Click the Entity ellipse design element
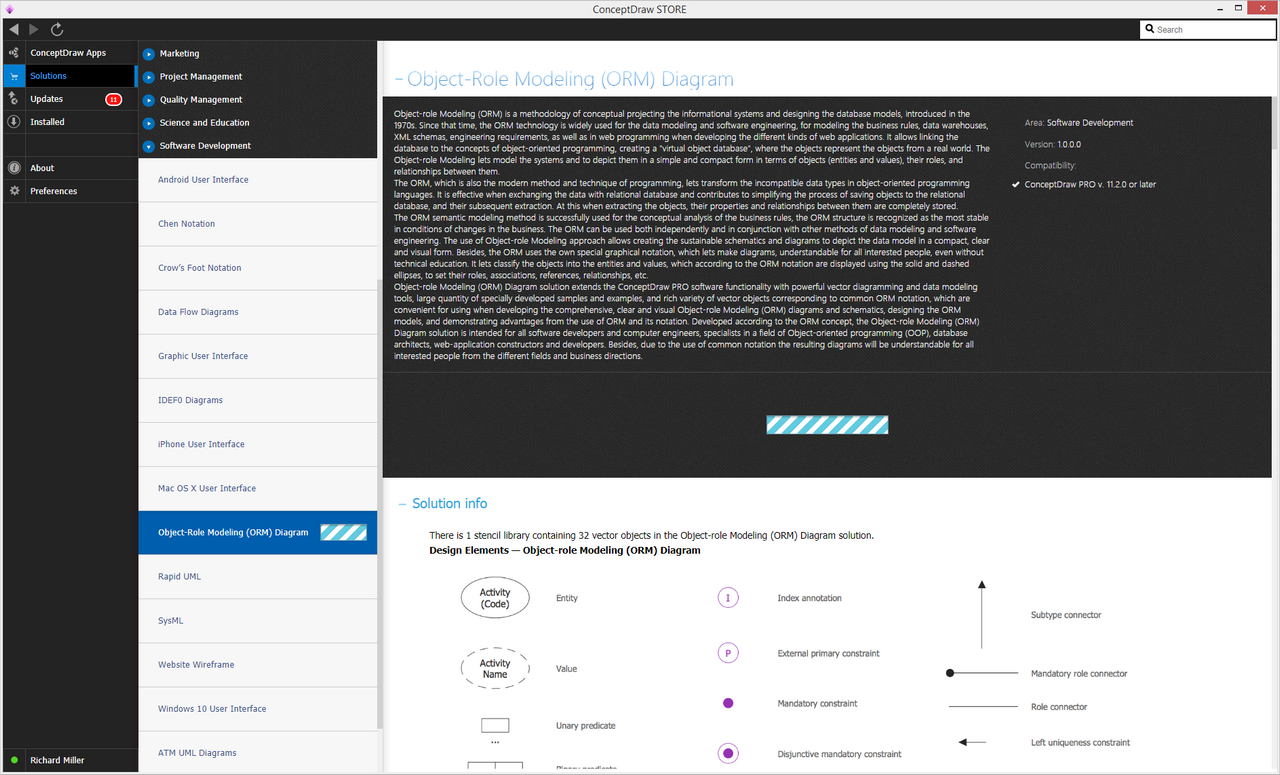 494,598
